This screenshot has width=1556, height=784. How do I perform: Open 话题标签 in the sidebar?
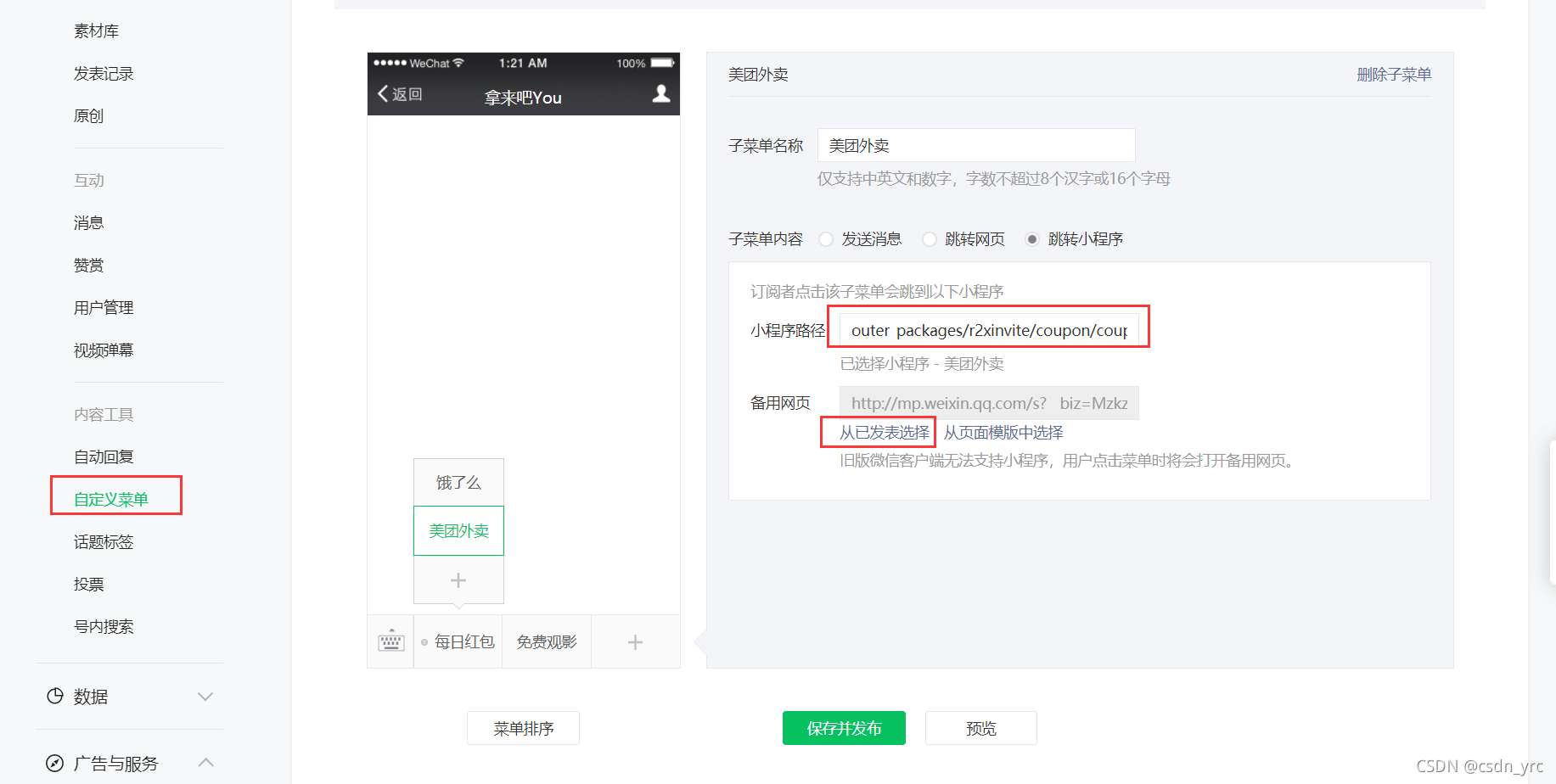104,542
